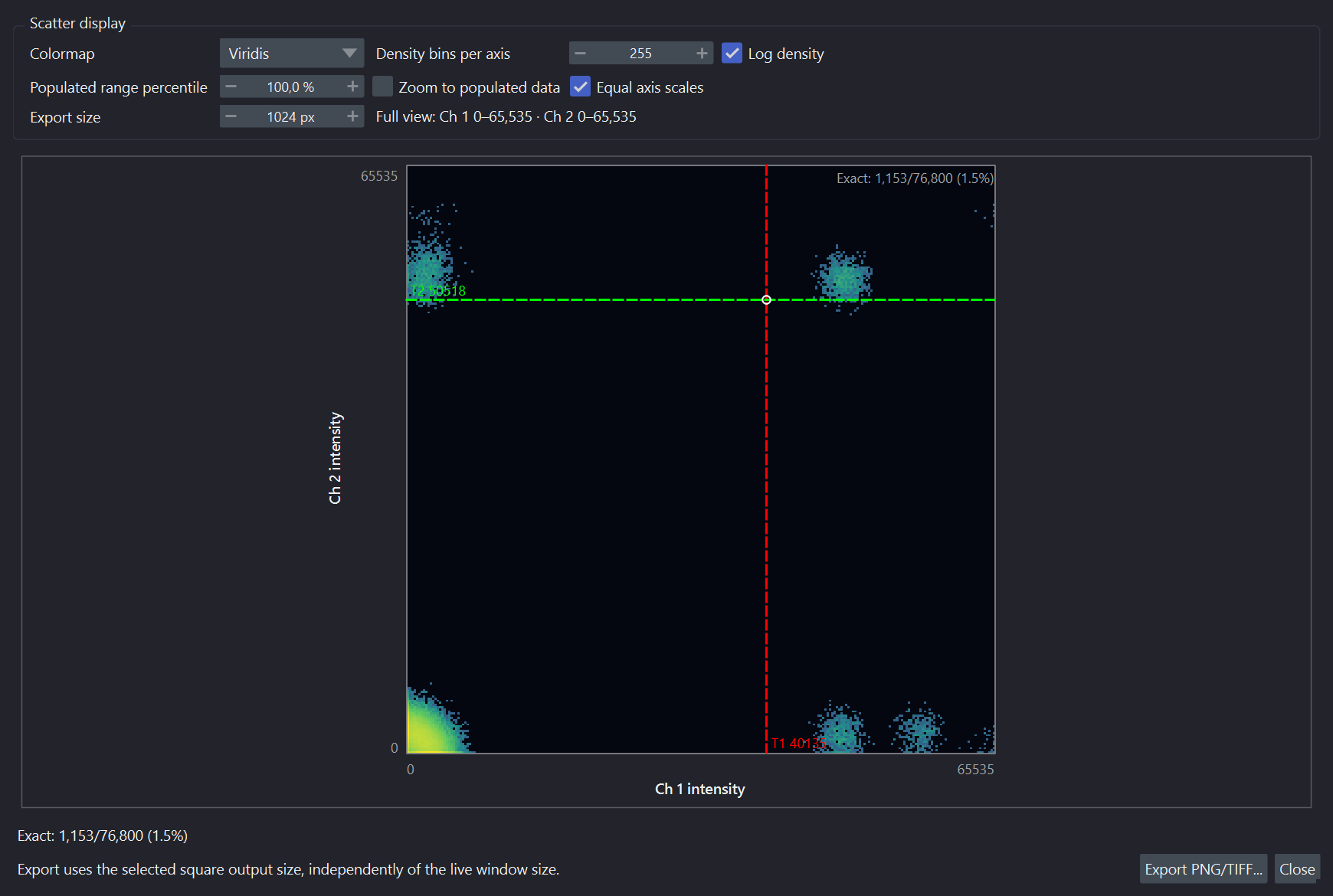This screenshot has width=1333, height=896.
Task: Click the Populated range percentile label
Action: 119,87
